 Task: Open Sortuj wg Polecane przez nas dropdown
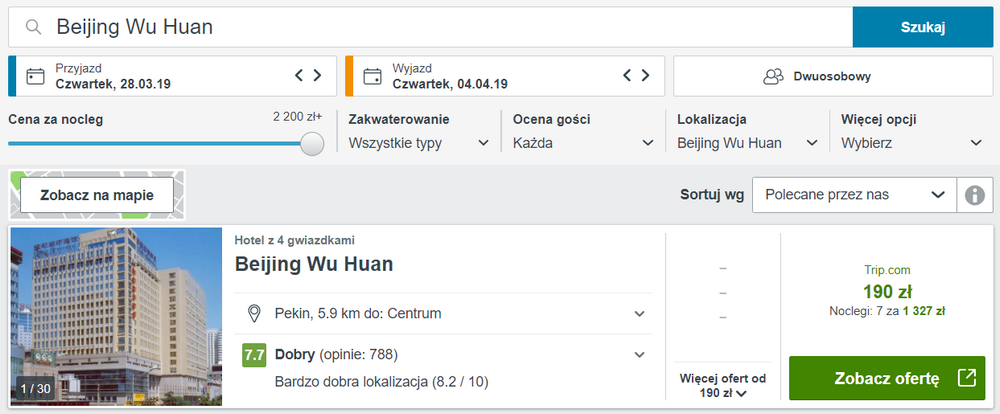pos(855,195)
